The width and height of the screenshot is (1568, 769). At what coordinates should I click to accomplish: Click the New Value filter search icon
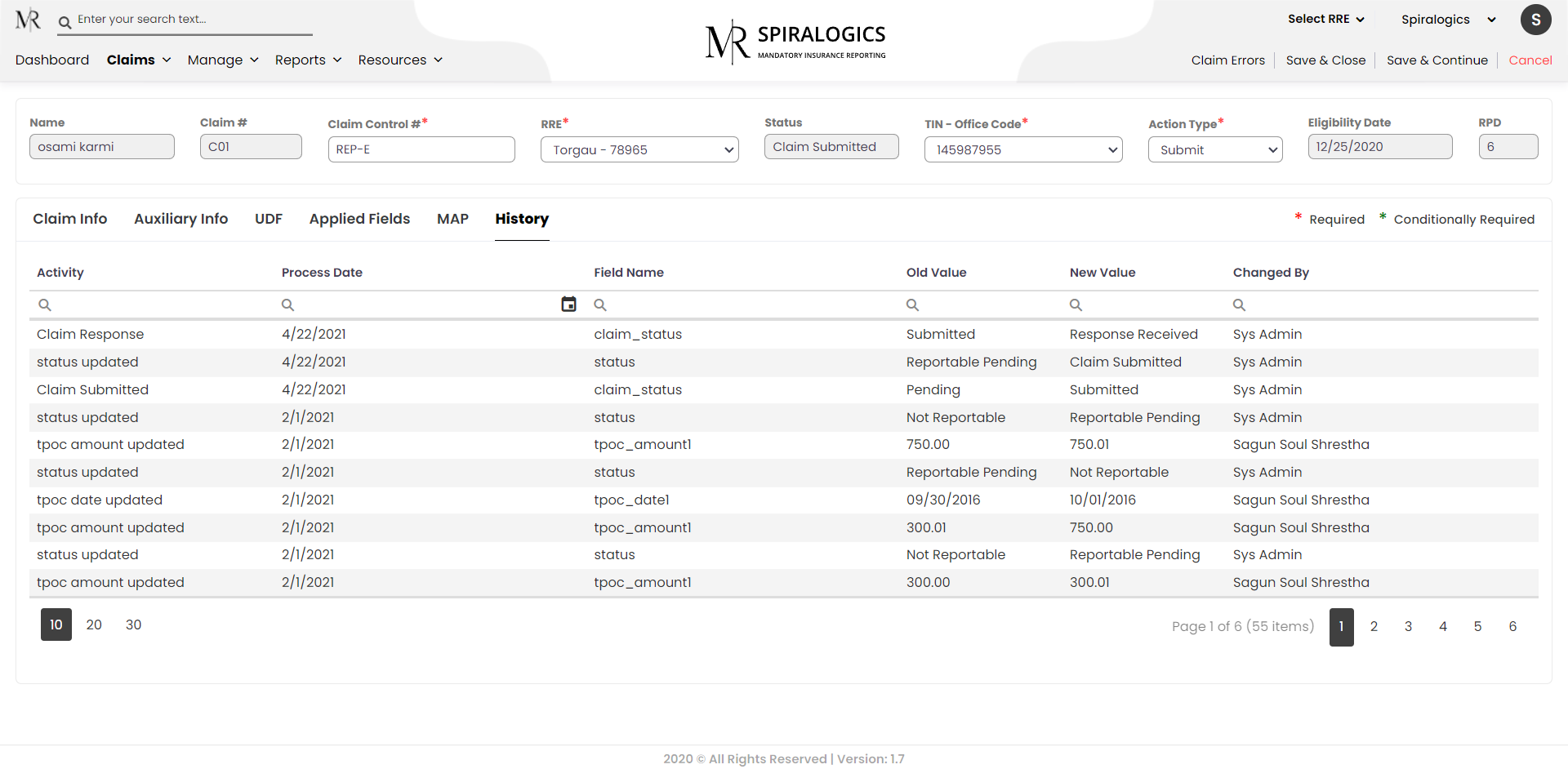point(1076,304)
